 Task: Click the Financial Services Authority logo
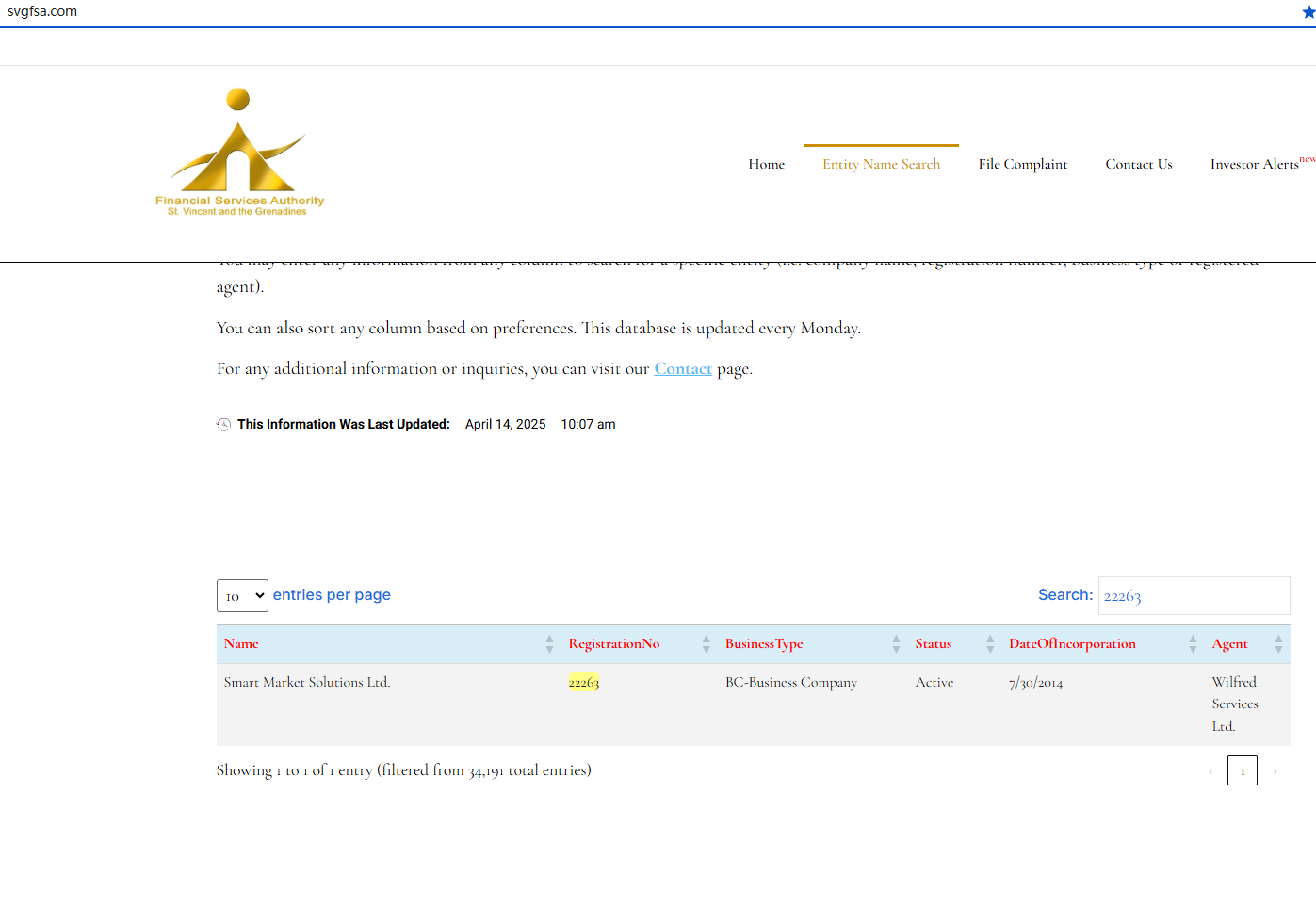[239, 153]
